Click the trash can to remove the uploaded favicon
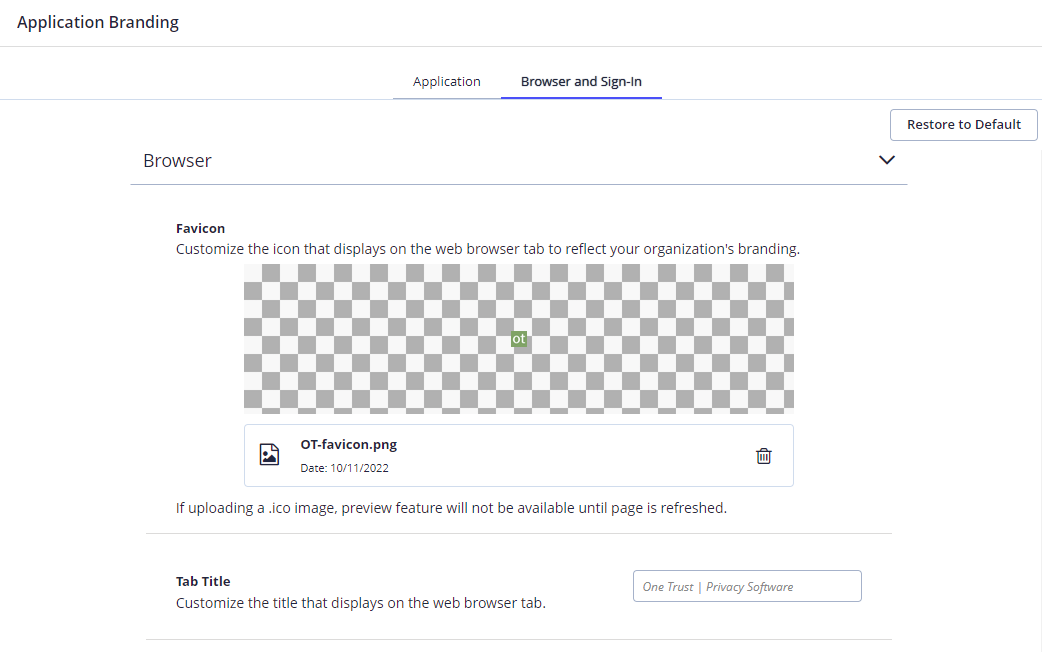 click(x=763, y=456)
